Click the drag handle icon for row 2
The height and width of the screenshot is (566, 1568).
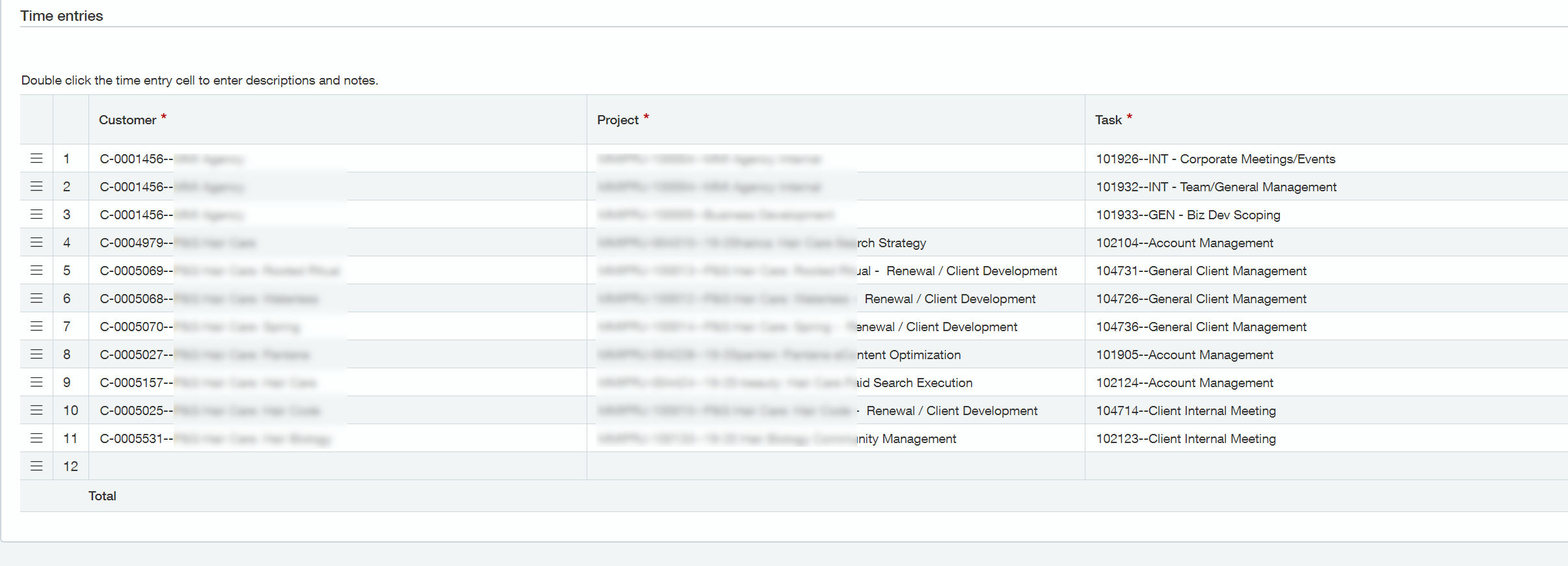(x=36, y=187)
